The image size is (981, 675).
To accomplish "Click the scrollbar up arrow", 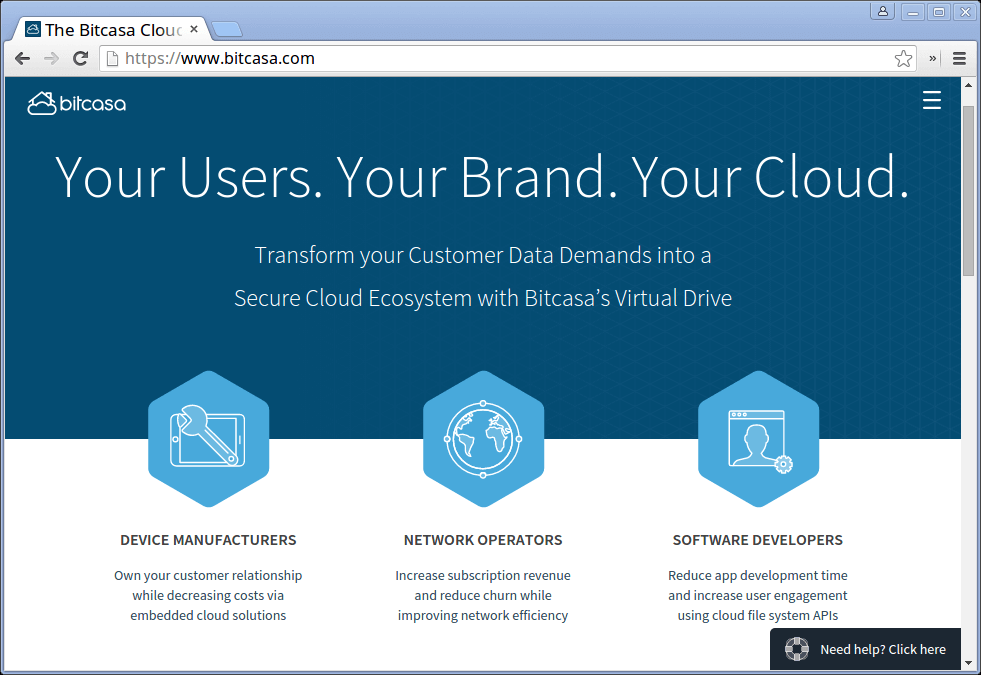I will (968, 84).
